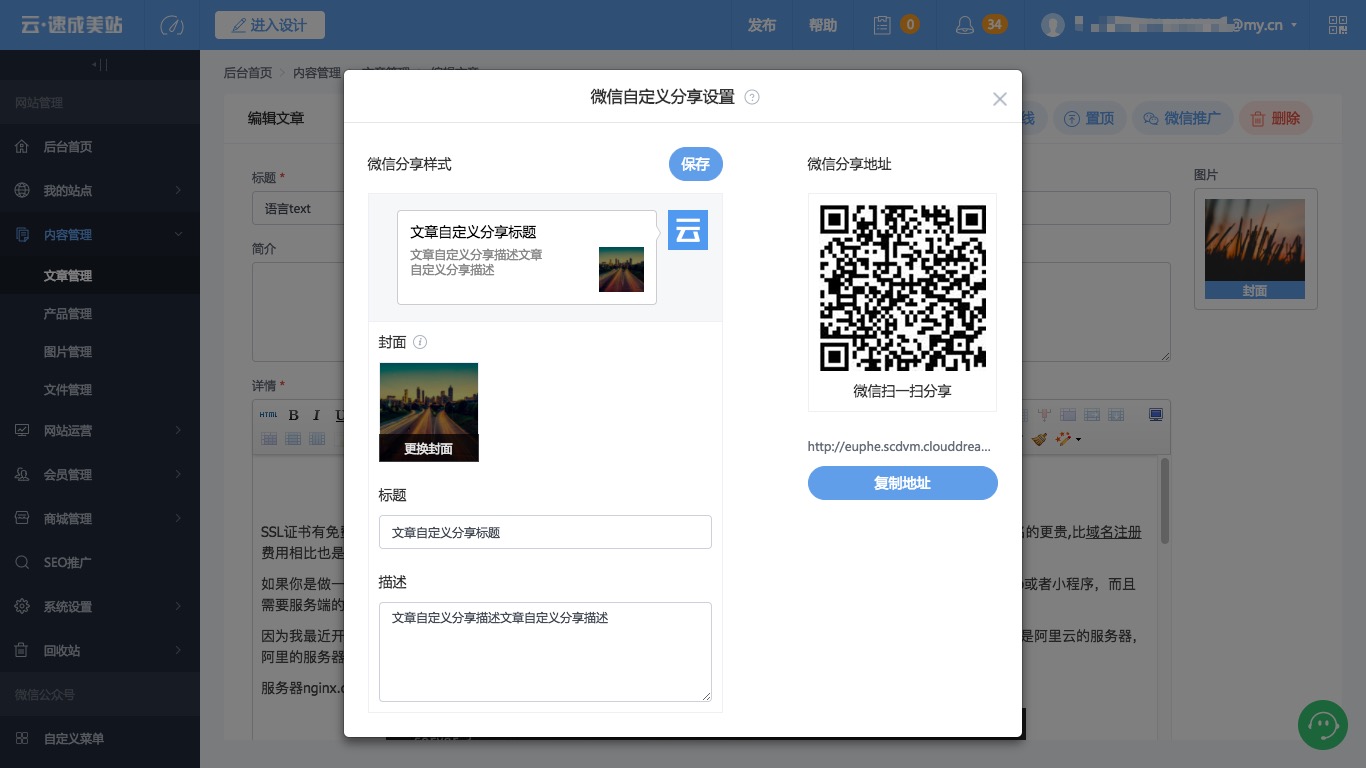The width and height of the screenshot is (1366, 768).
Task: Click inside the 标题 input field
Action: tap(545, 532)
